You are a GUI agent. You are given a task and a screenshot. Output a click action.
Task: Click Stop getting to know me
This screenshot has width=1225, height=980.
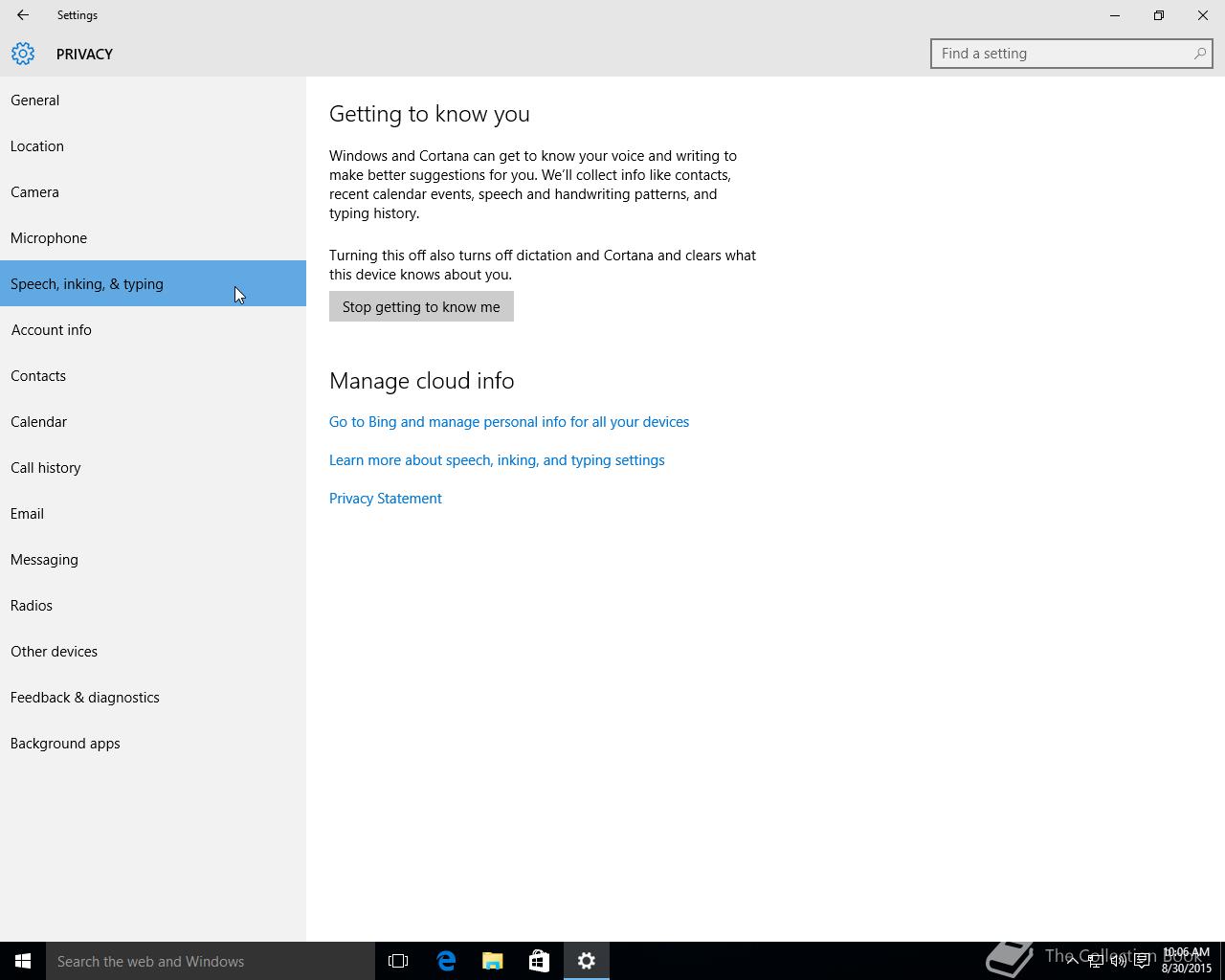click(421, 306)
